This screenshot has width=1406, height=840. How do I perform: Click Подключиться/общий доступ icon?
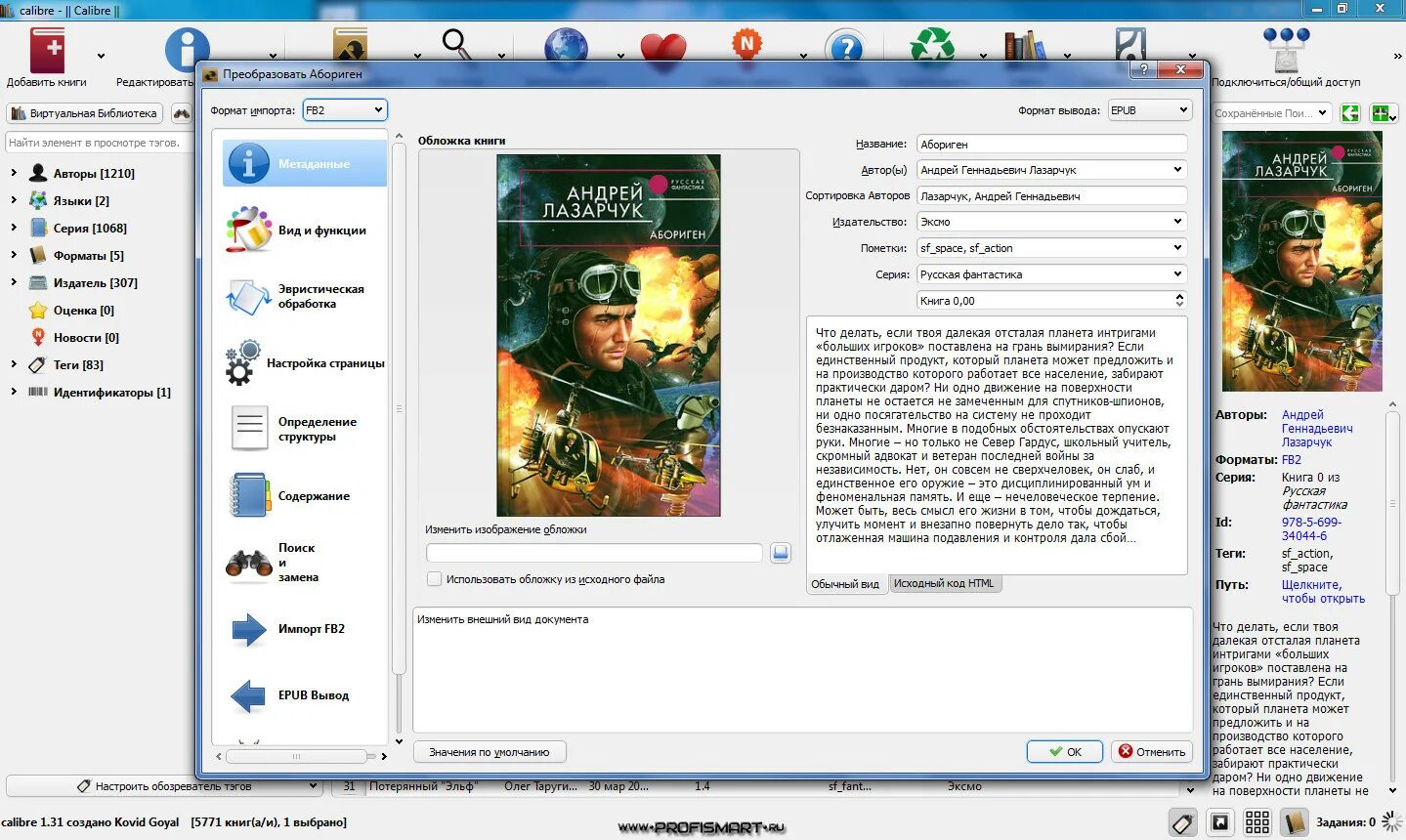[x=1286, y=49]
